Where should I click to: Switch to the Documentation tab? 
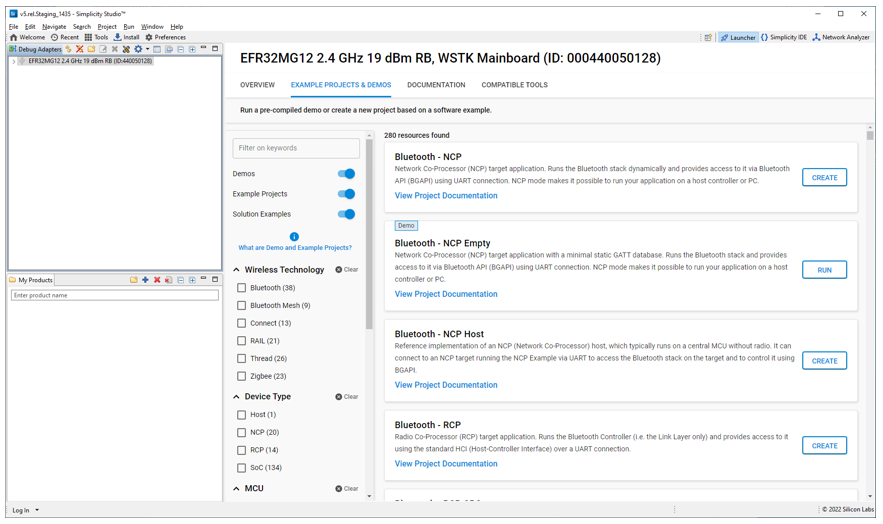click(436, 85)
